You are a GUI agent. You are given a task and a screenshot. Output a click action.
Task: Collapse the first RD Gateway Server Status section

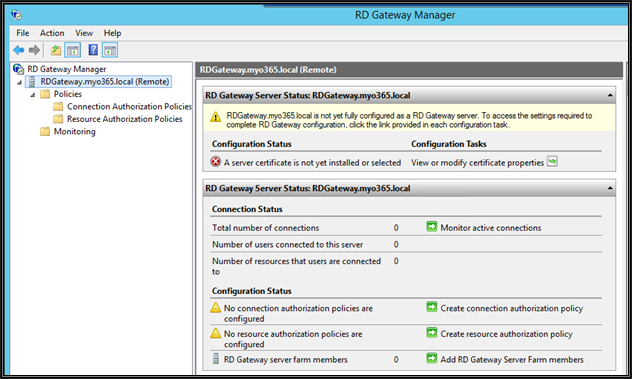(x=610, y=96)
